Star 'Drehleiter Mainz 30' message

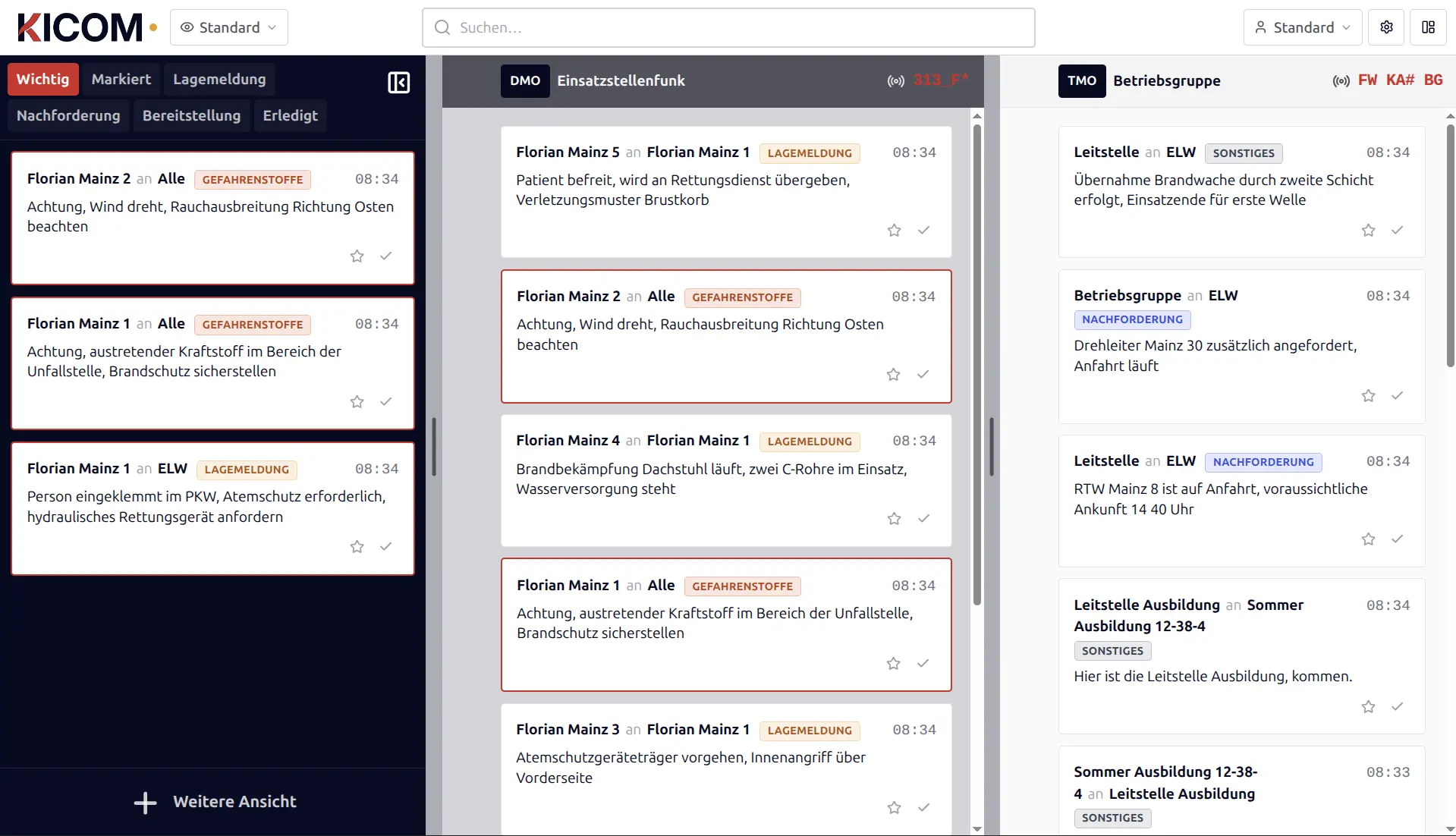point(1368,395)
